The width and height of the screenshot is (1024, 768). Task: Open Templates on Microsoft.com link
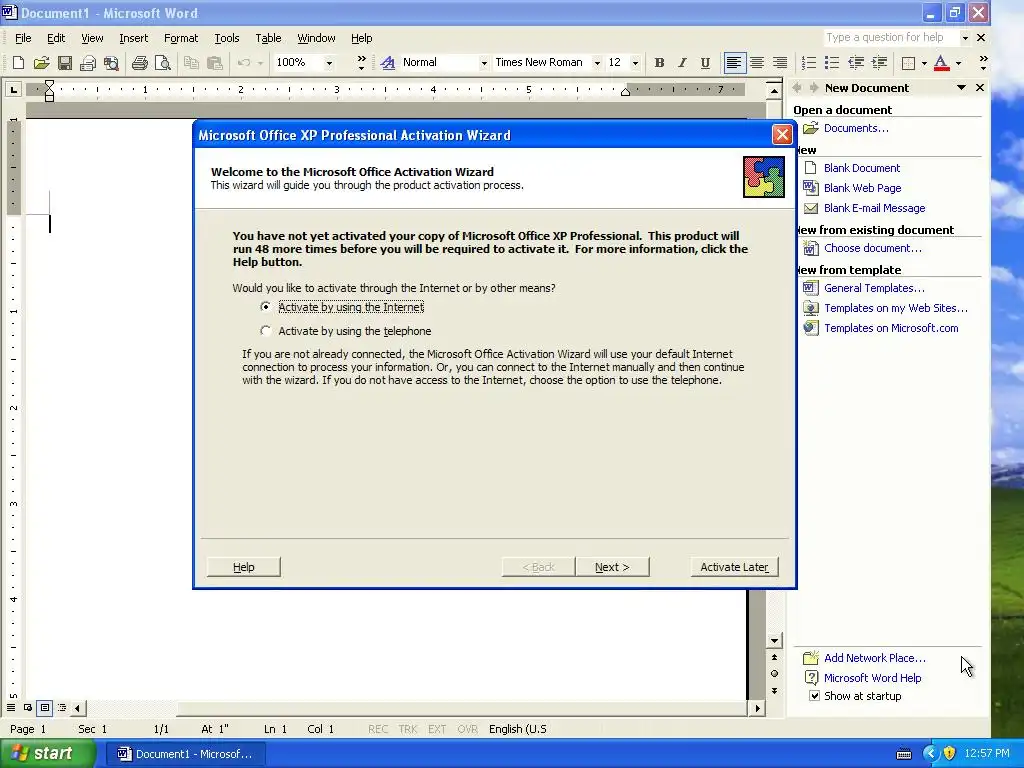[891, 328]
